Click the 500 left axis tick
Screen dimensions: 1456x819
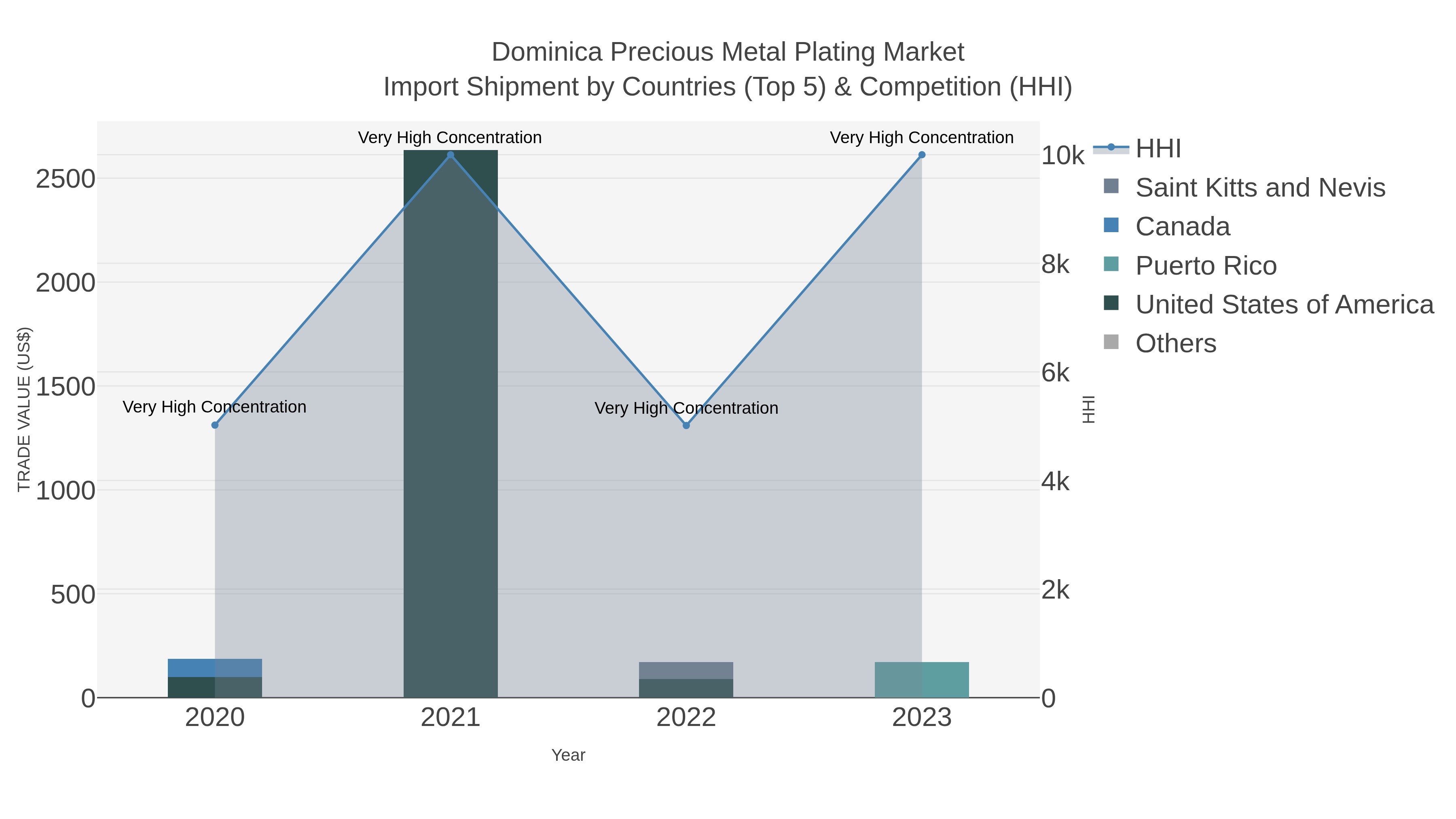pos(73,595)
